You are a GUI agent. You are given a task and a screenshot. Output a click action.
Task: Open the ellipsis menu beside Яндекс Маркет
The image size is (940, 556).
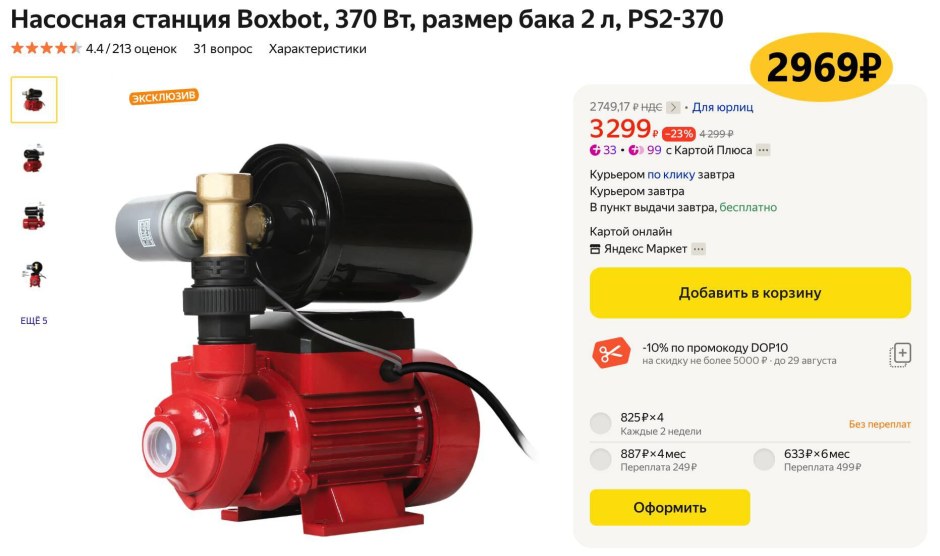tap(698, 249)
